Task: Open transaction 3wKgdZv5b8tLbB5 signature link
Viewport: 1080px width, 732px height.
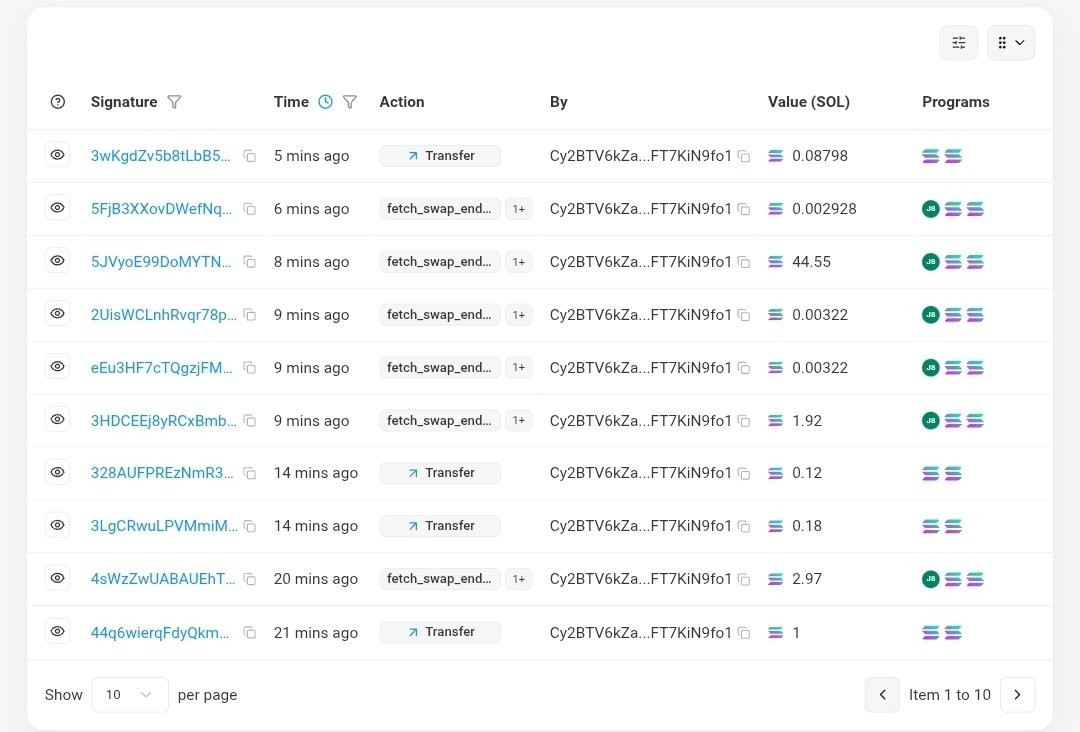Action: 160,156
